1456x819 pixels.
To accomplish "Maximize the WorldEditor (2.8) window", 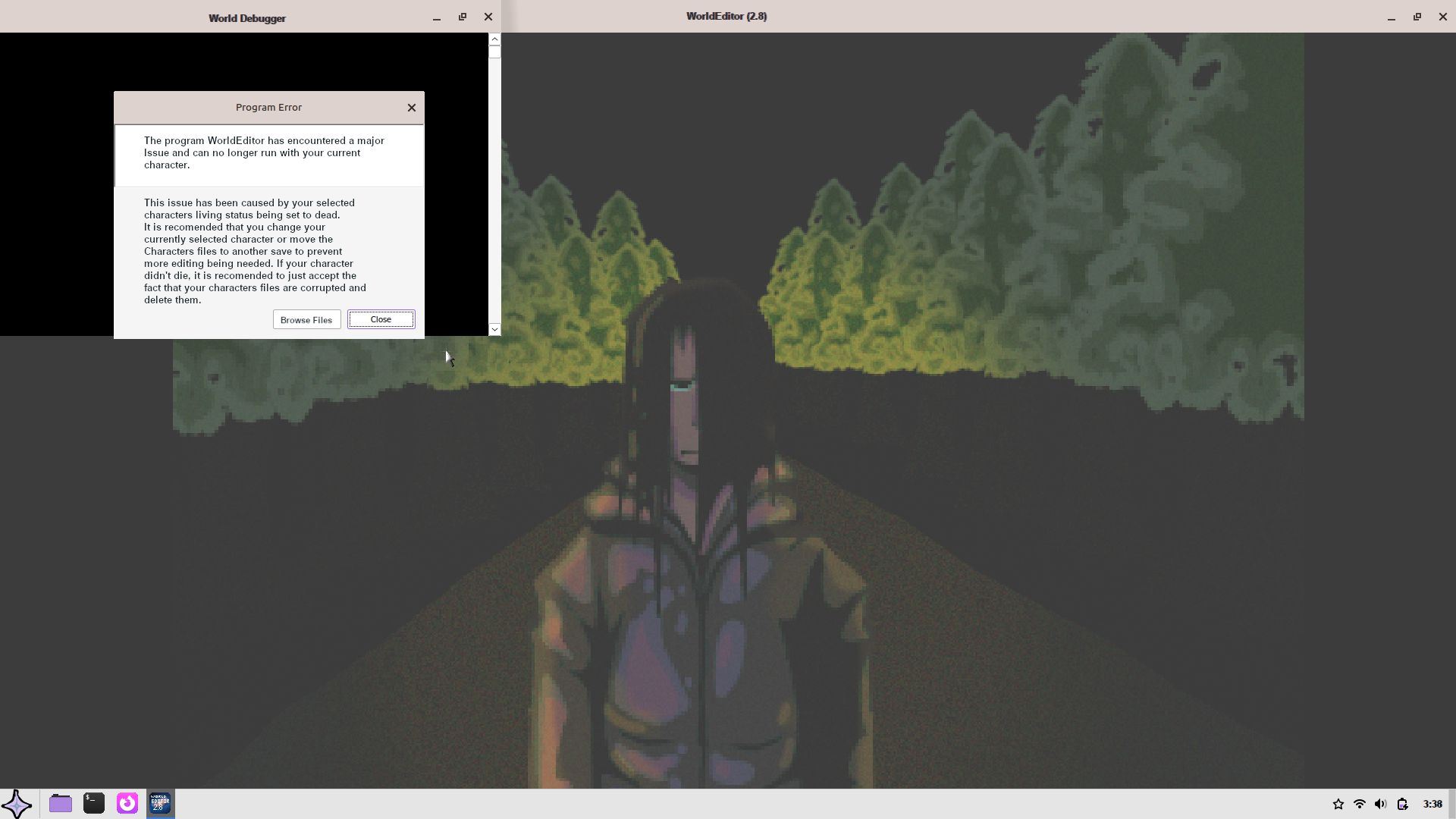I will click(1417, 17).
